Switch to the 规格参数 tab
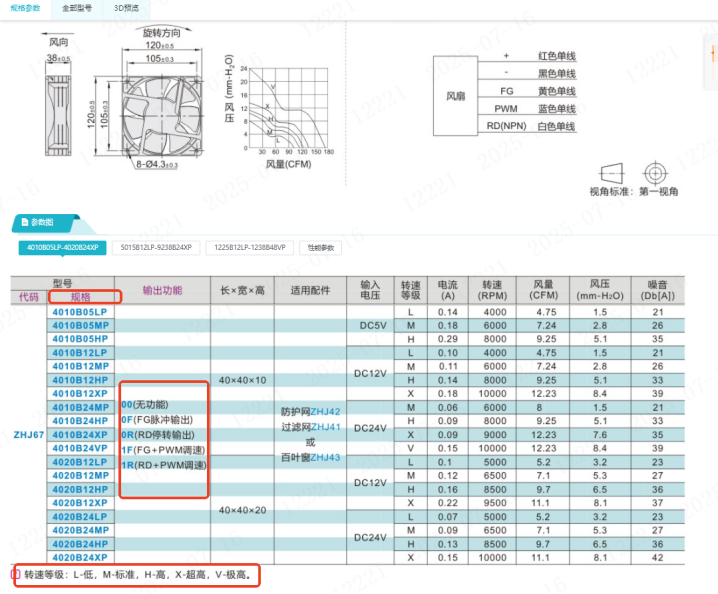 [x=25, y=8]
